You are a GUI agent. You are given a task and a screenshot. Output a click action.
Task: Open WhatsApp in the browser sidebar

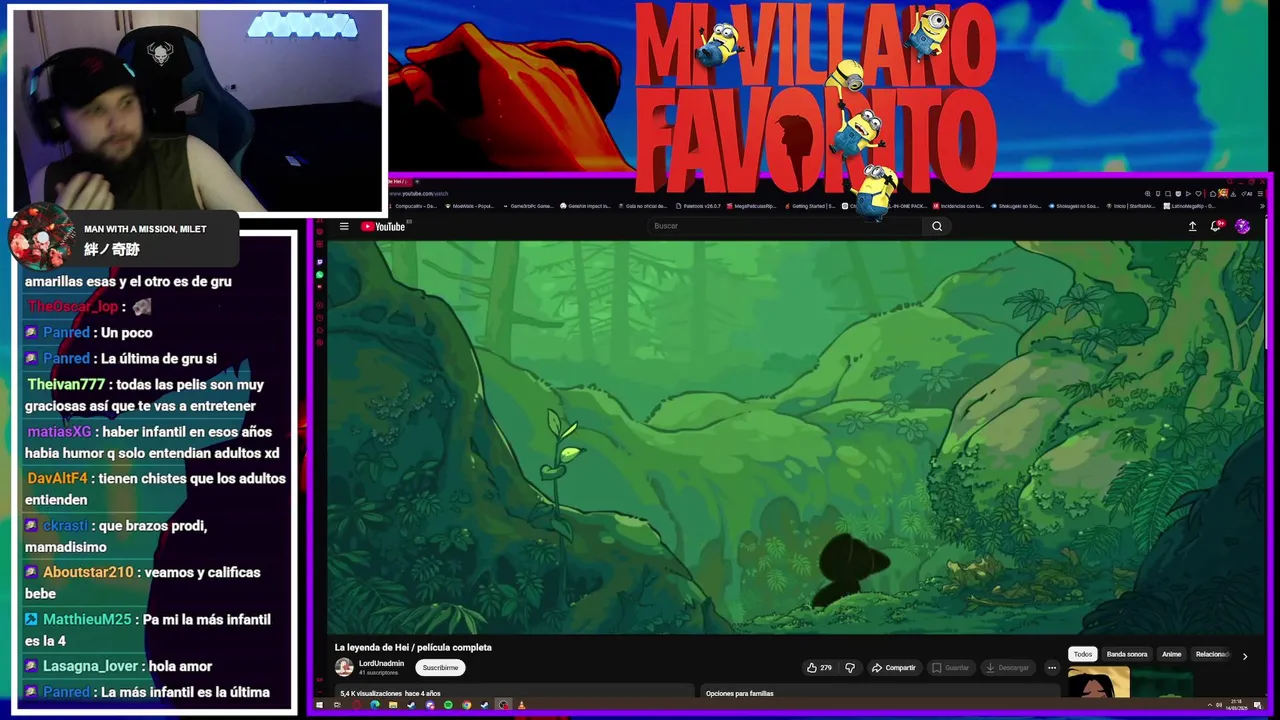click(320, 274)
